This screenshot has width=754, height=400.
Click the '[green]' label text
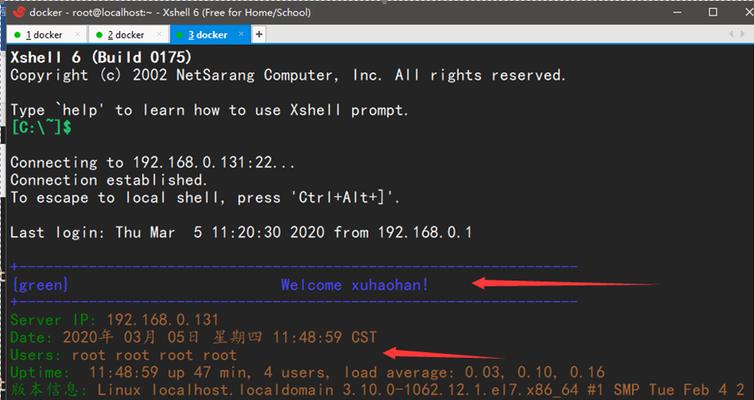coord(40,285)
